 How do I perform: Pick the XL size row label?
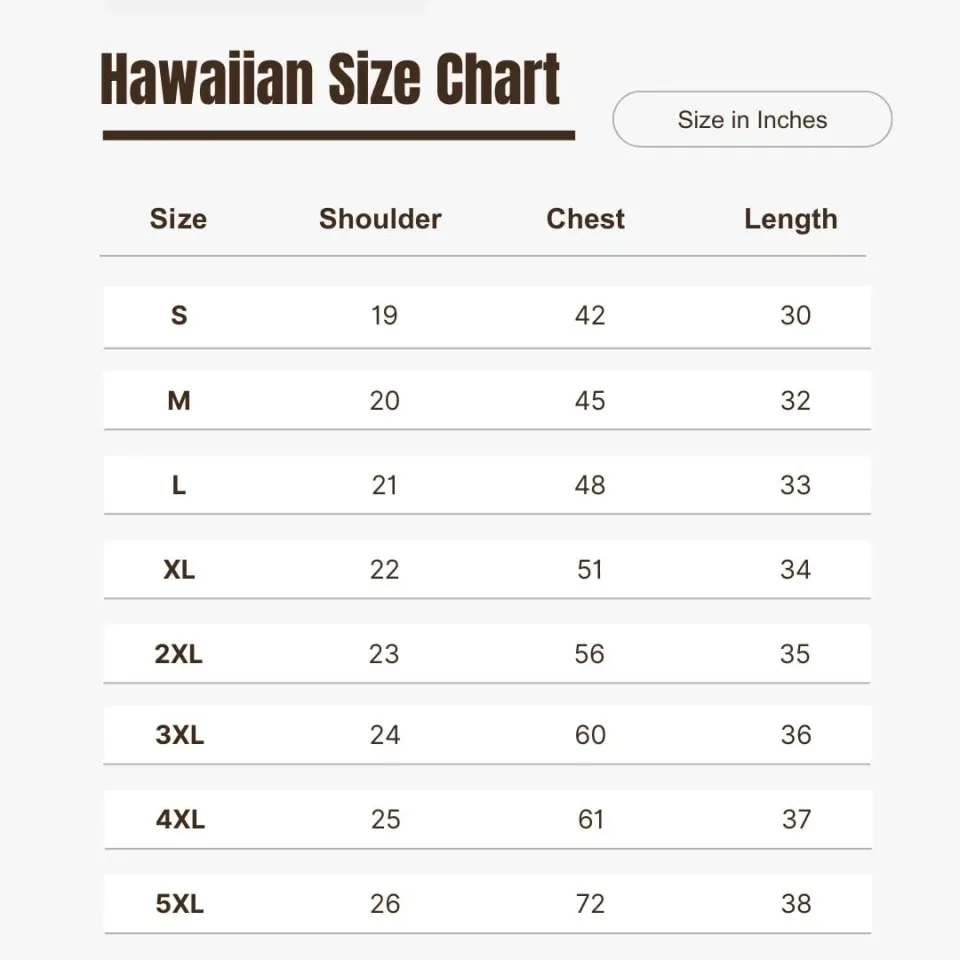[x=179, y=570]
